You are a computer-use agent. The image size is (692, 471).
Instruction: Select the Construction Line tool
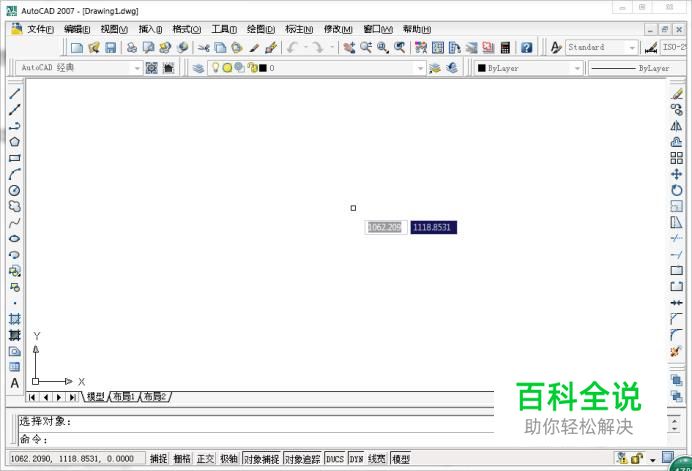click(15, 109)
